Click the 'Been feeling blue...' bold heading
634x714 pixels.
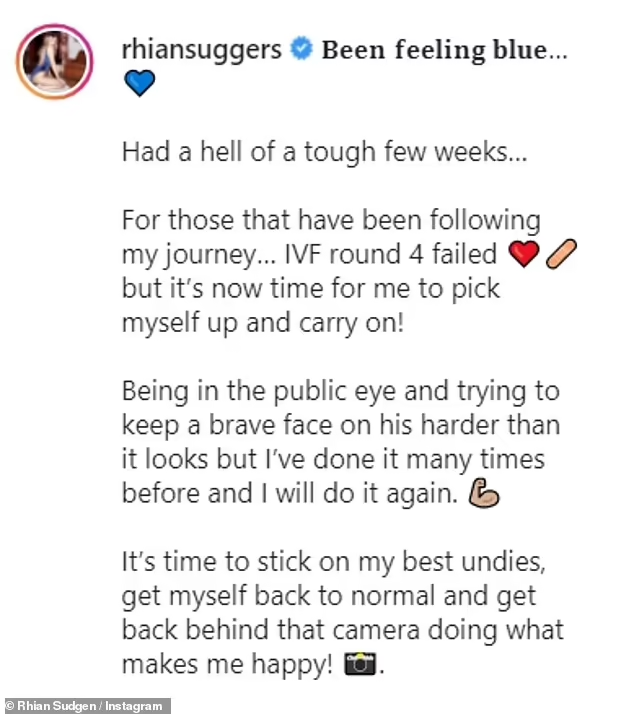coord(445,50)
